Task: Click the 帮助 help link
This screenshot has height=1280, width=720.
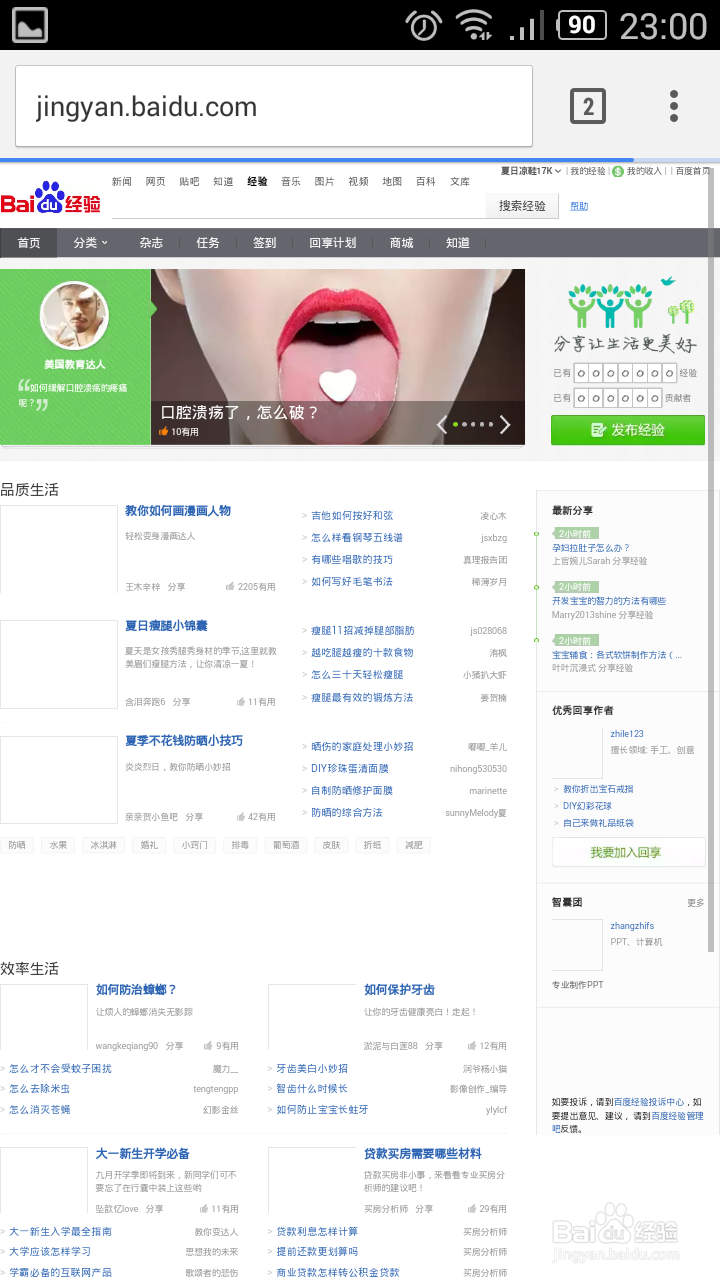Action: click(579, 206)
